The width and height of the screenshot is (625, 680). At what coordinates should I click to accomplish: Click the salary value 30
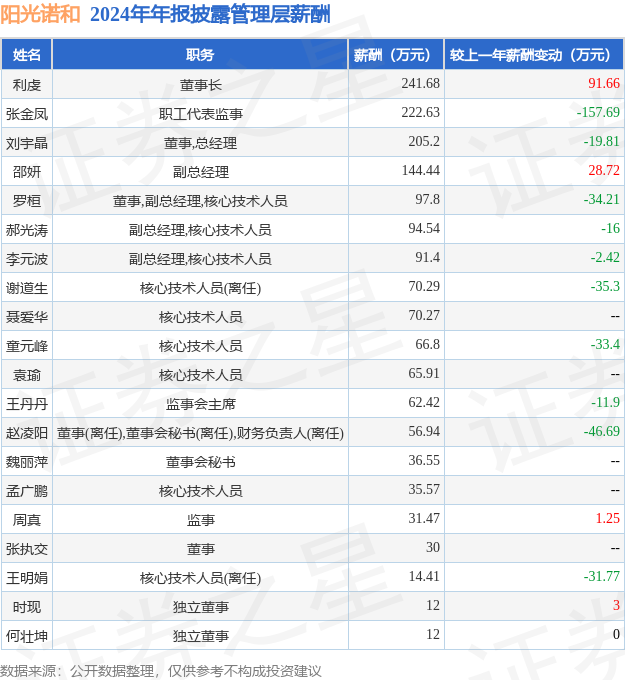432,548
